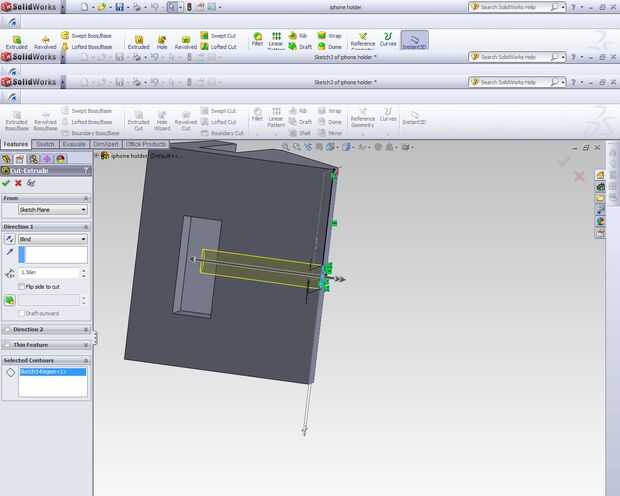Click the Draft On/Off green icon
The width and height of the screenshot is (620, 496).
point(10,300)
